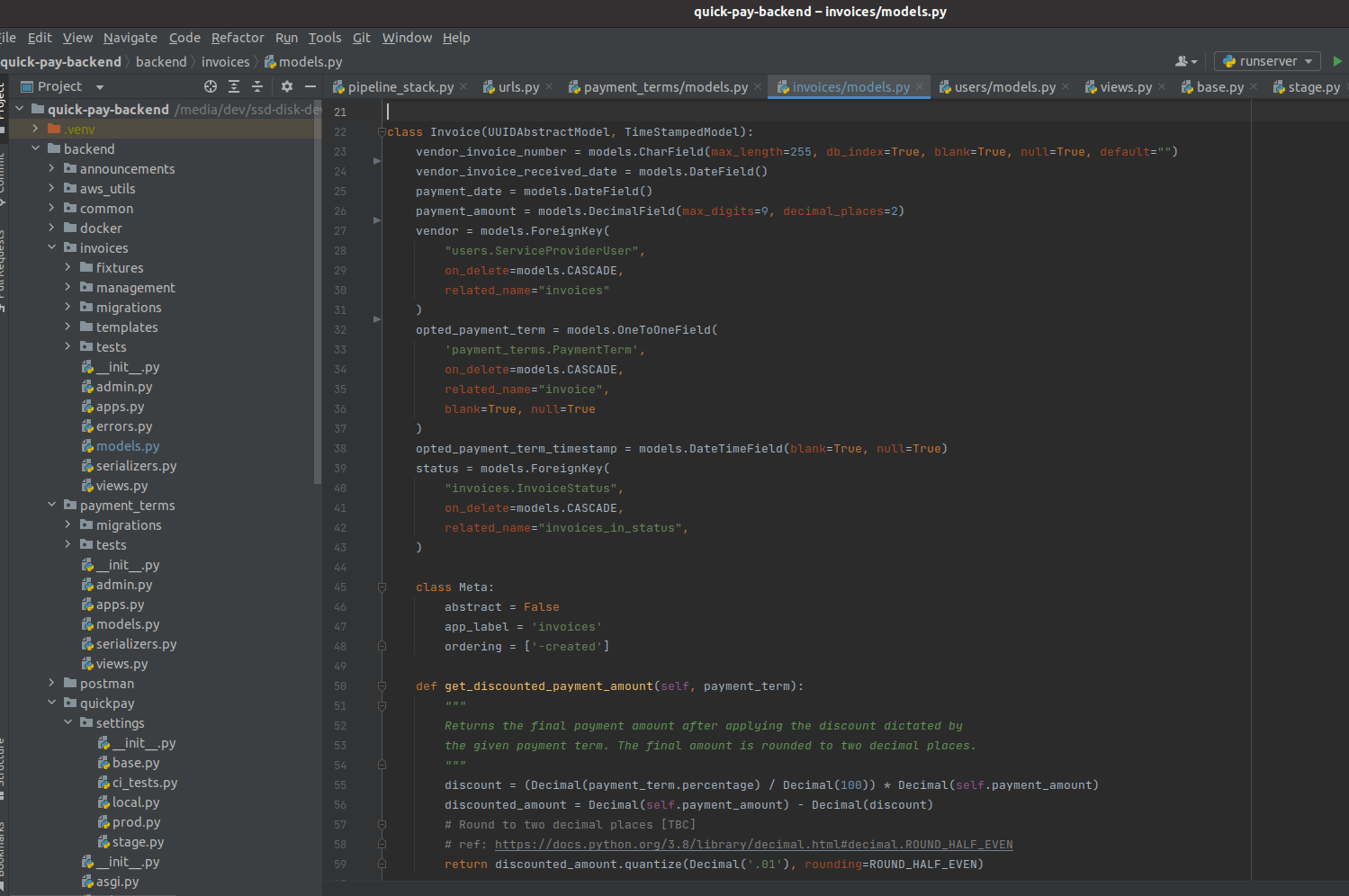Open Project panel settings gear
This screenshot has height=896, width=1349.
coord(287,86)
